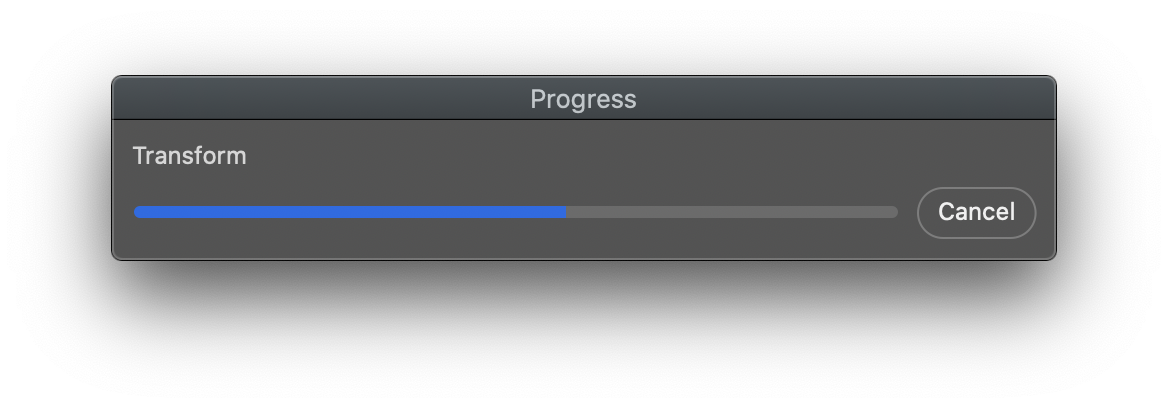
Task: Click the Progress dialog title bar
Action: pyautogui.click(x=583, y=98)
